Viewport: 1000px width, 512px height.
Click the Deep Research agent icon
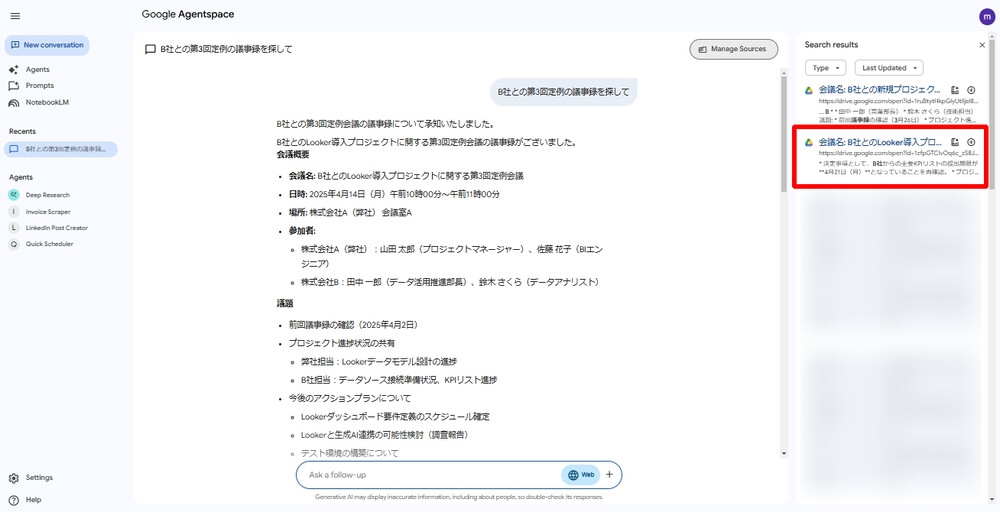point(14,195)
